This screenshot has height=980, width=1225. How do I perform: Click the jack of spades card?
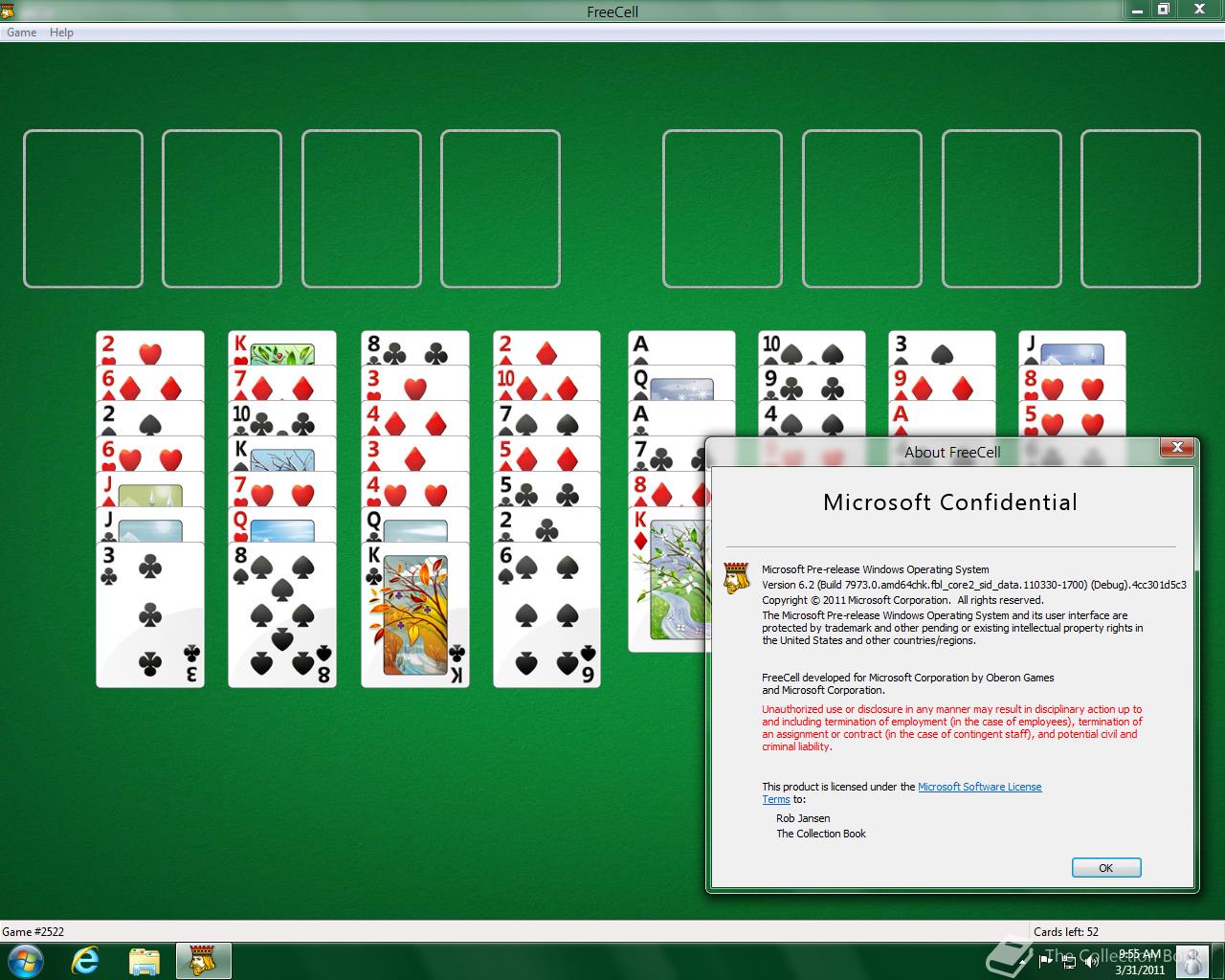pyautogui.click(x=1072, y=348)
